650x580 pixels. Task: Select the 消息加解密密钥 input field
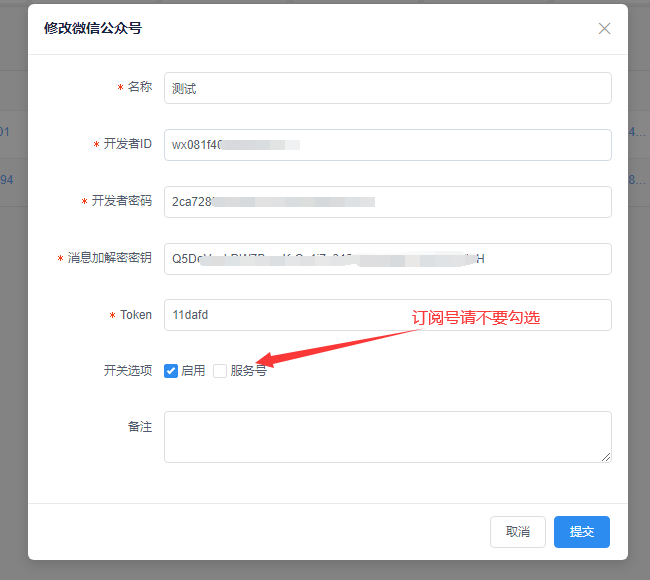coord(388,259)
